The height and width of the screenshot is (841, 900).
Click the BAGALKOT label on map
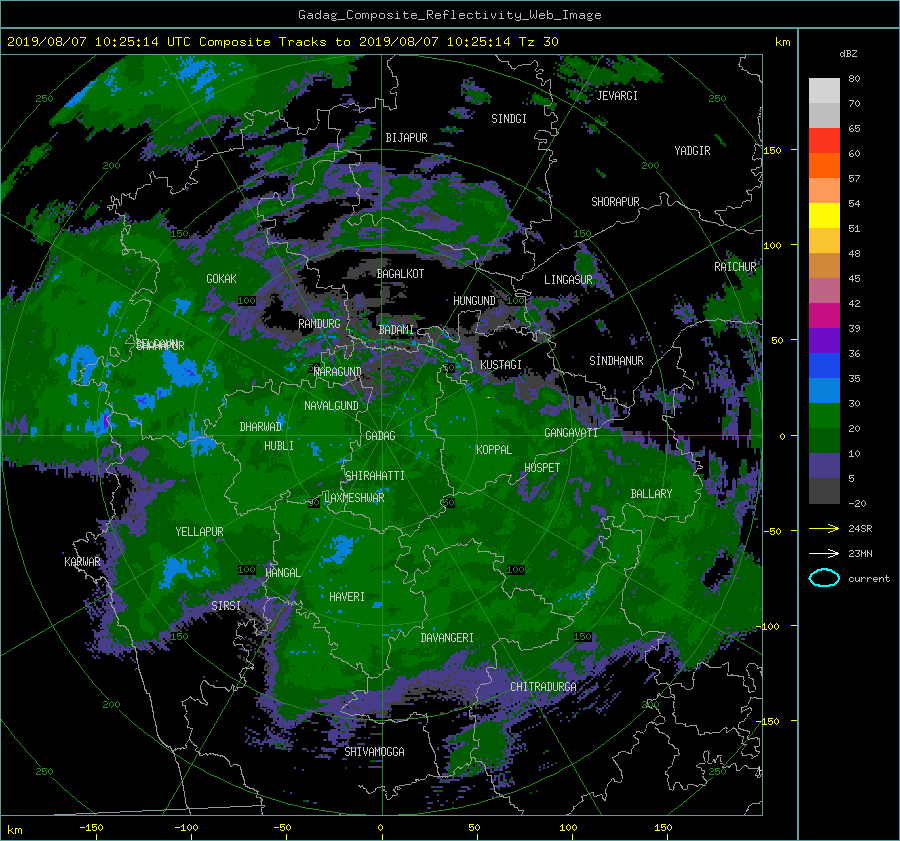[400, 274]
